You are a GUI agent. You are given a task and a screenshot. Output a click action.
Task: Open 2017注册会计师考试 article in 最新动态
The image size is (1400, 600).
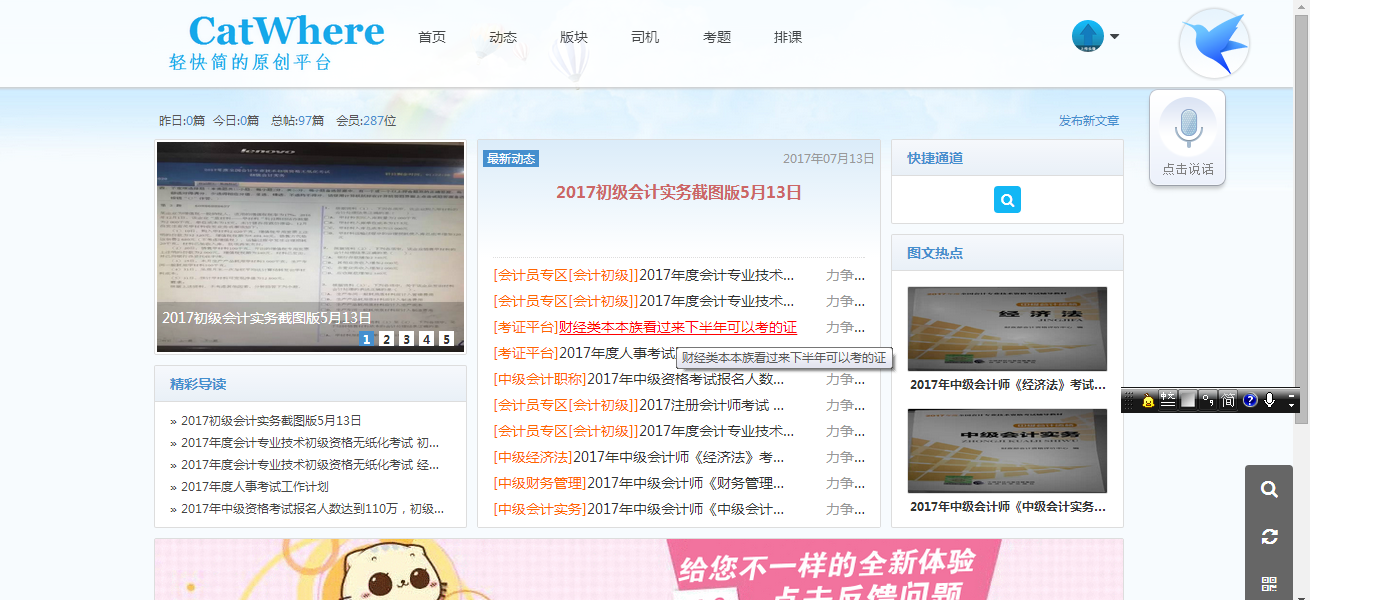coord(711,405)
